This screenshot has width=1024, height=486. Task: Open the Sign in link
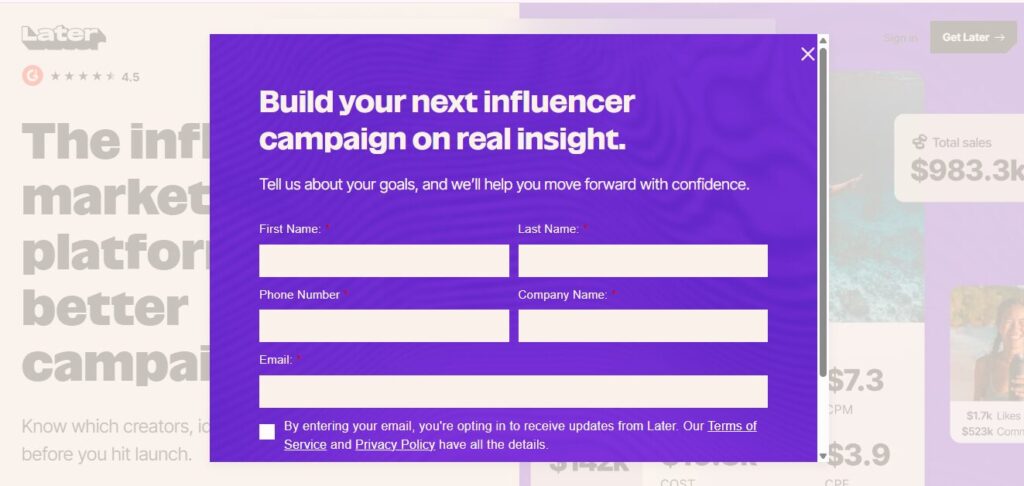click(900, 38)
